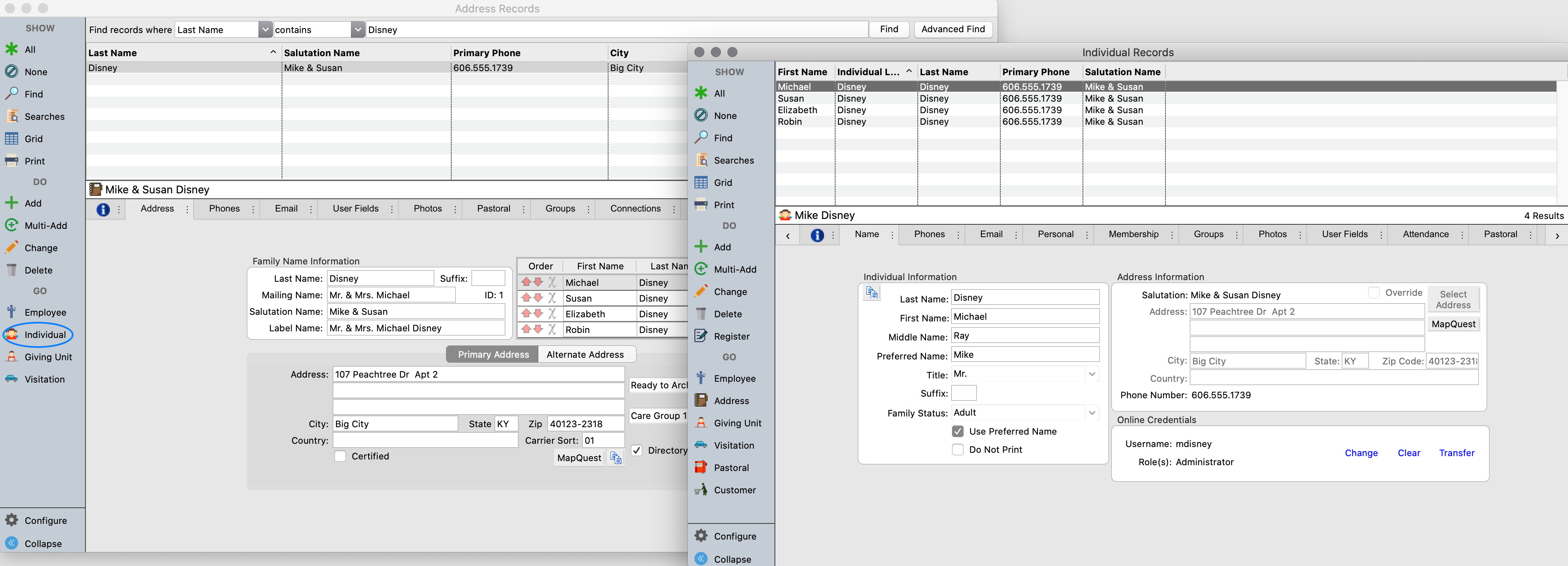Open the Last Name search field dropdown
The height and width of the screenshot is (566, 1568).
point(265,30)
